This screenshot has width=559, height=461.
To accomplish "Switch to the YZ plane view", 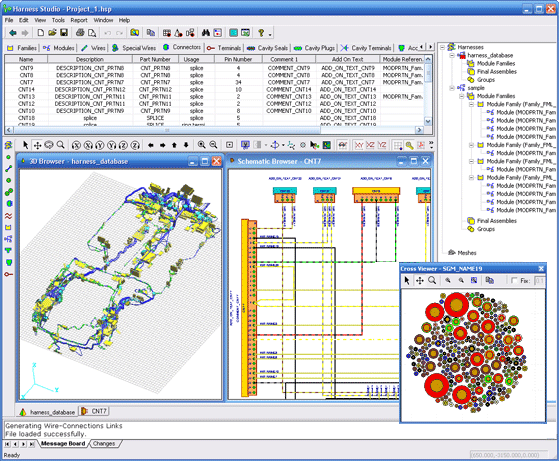I will pyautogui.click(x=382, y=145).
